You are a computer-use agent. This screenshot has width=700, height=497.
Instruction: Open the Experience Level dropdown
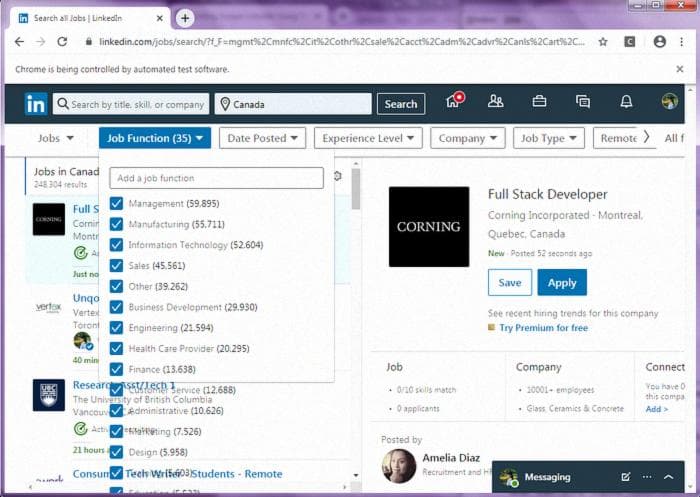(368, 138)
